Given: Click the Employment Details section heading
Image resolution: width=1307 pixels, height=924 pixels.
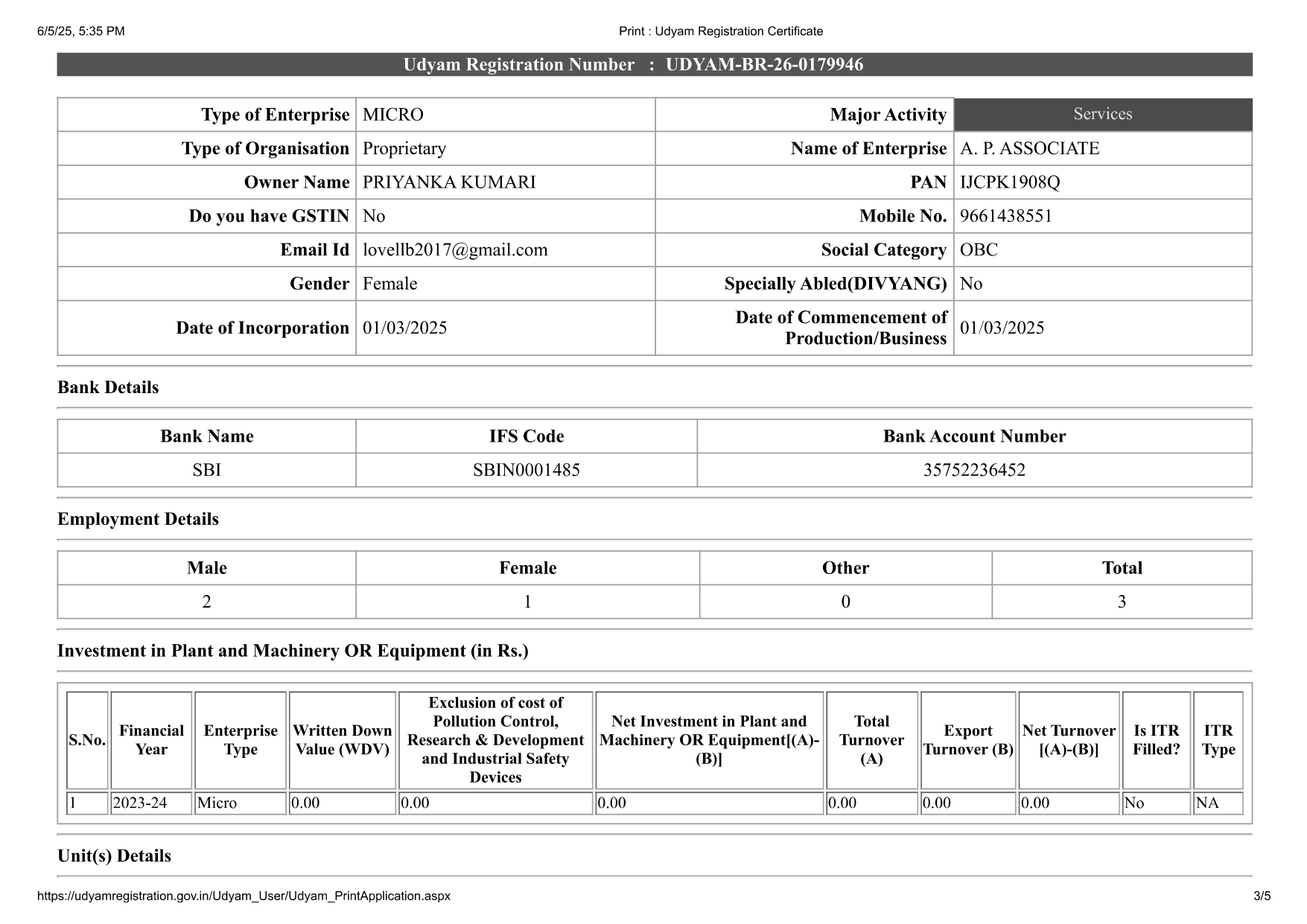Looking at the screenshot, I should pyautogui.click(x=138, y=520).
